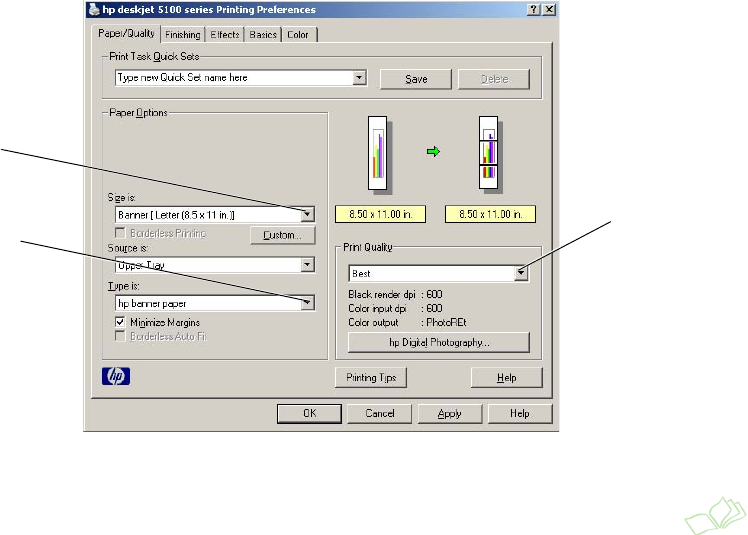Click the Apply button
This screenshot has height=535, width=748.
pyautogui.click(x=450, y=413)
